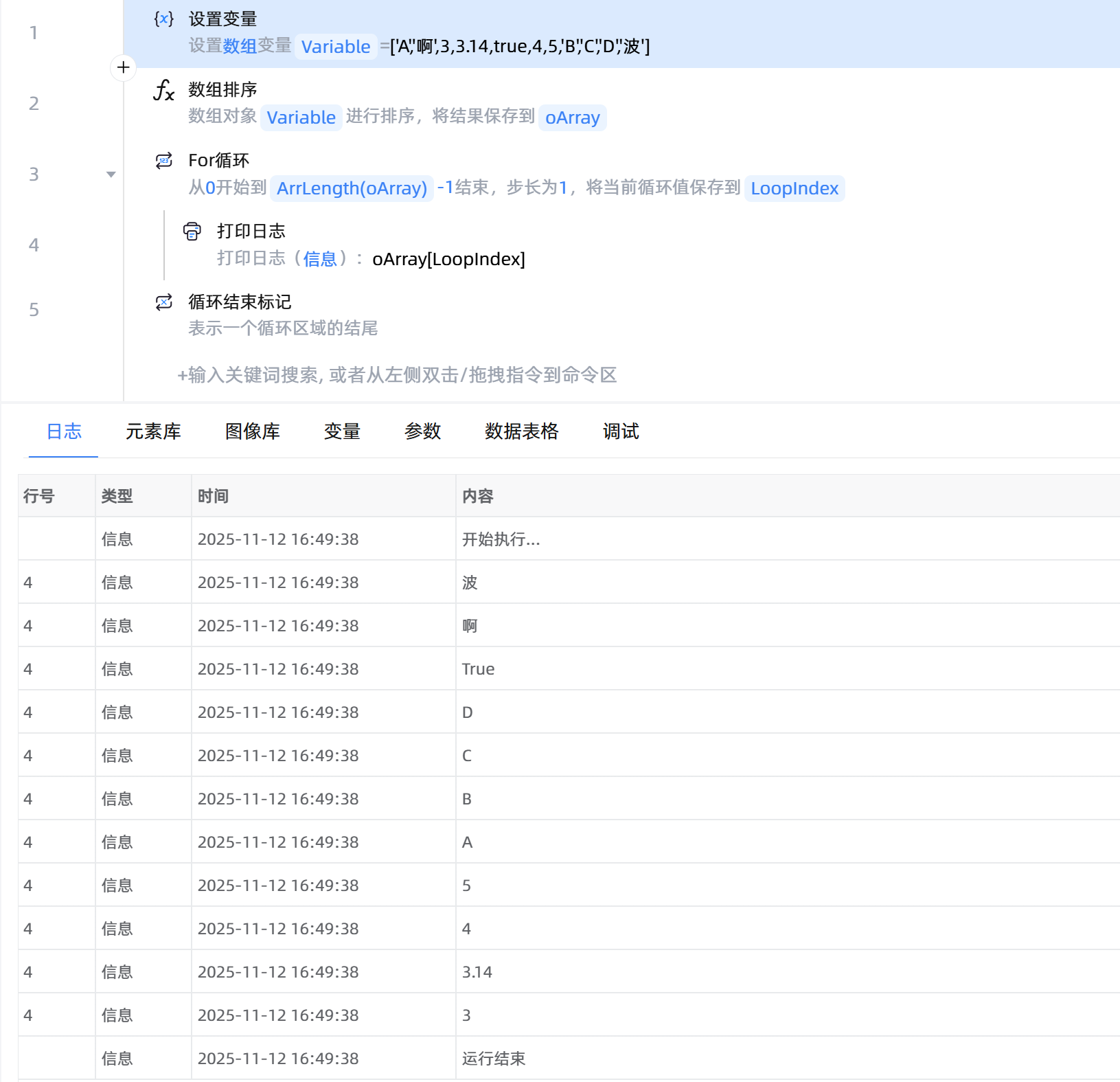Click the command keyword search field
Screen dimensions: 1120x1082
tap(397, 375)
